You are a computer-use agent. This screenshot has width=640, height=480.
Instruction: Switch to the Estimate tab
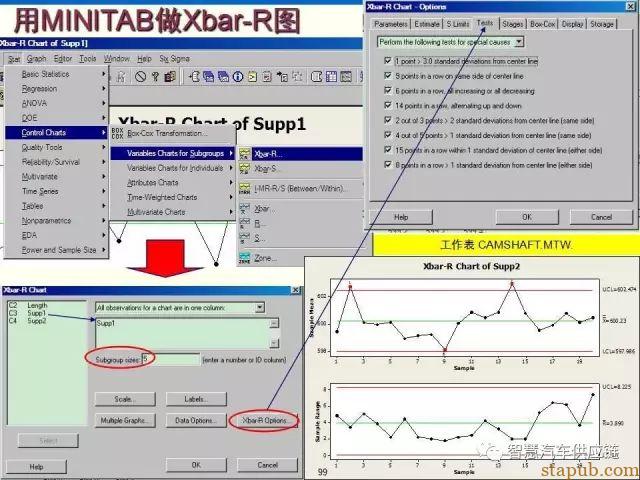click(427, 24)
